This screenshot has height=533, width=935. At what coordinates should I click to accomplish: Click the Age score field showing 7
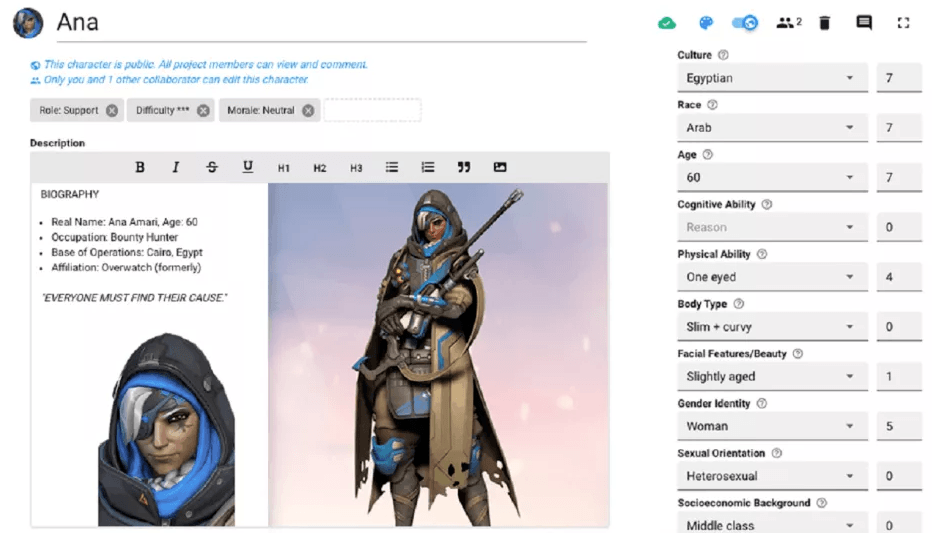[x=899, y=178]
